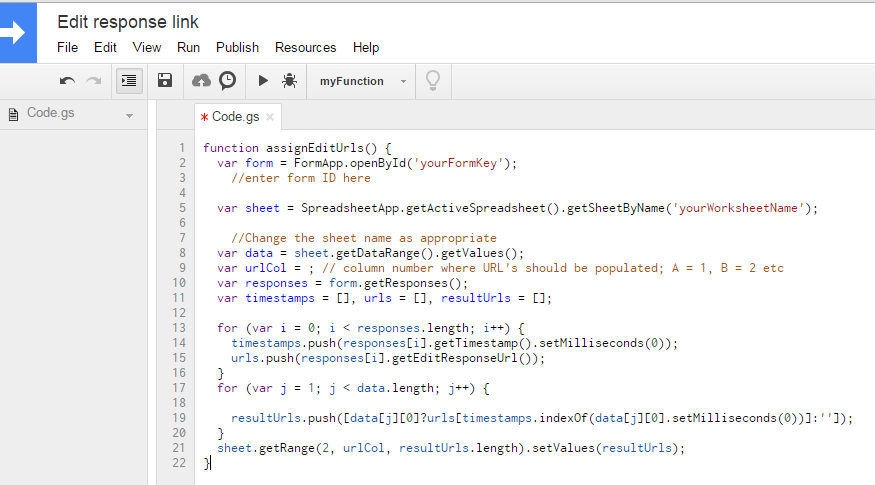Place cursor on 'yourFormKey' string
The image size is (875, 485).
tap(458, 163)
